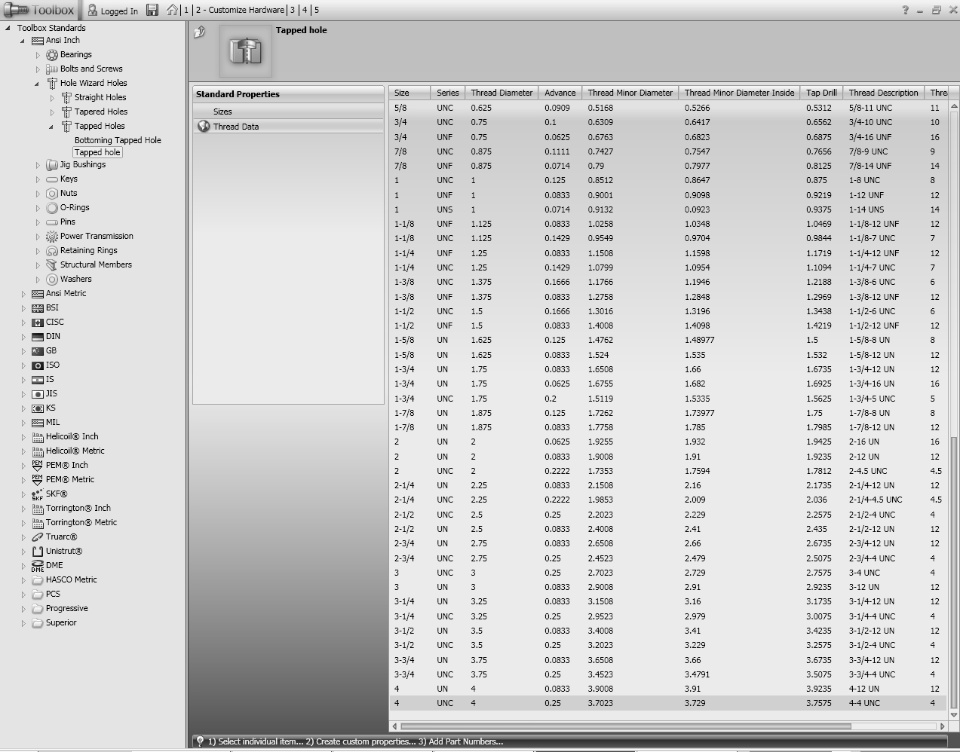This screenshot has height=752, width=960.
Task: Click the Washers icon
Action: tap(52, 279)
